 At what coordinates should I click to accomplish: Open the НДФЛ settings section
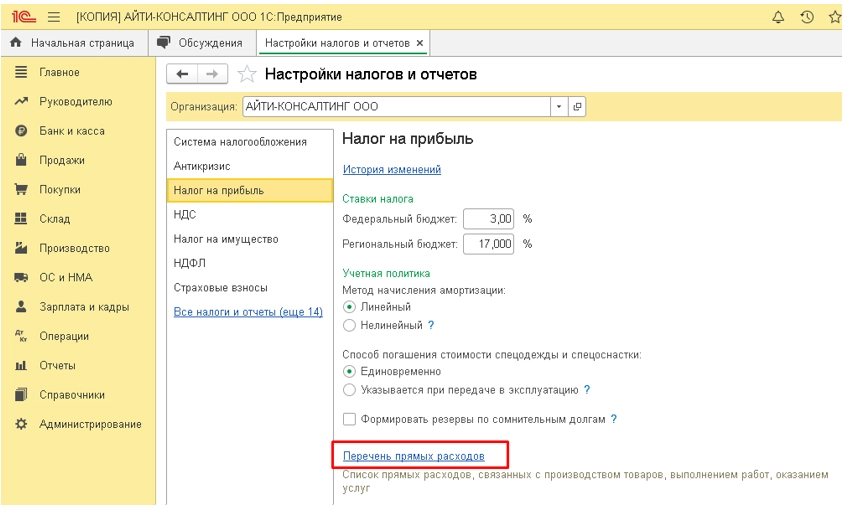250,263
